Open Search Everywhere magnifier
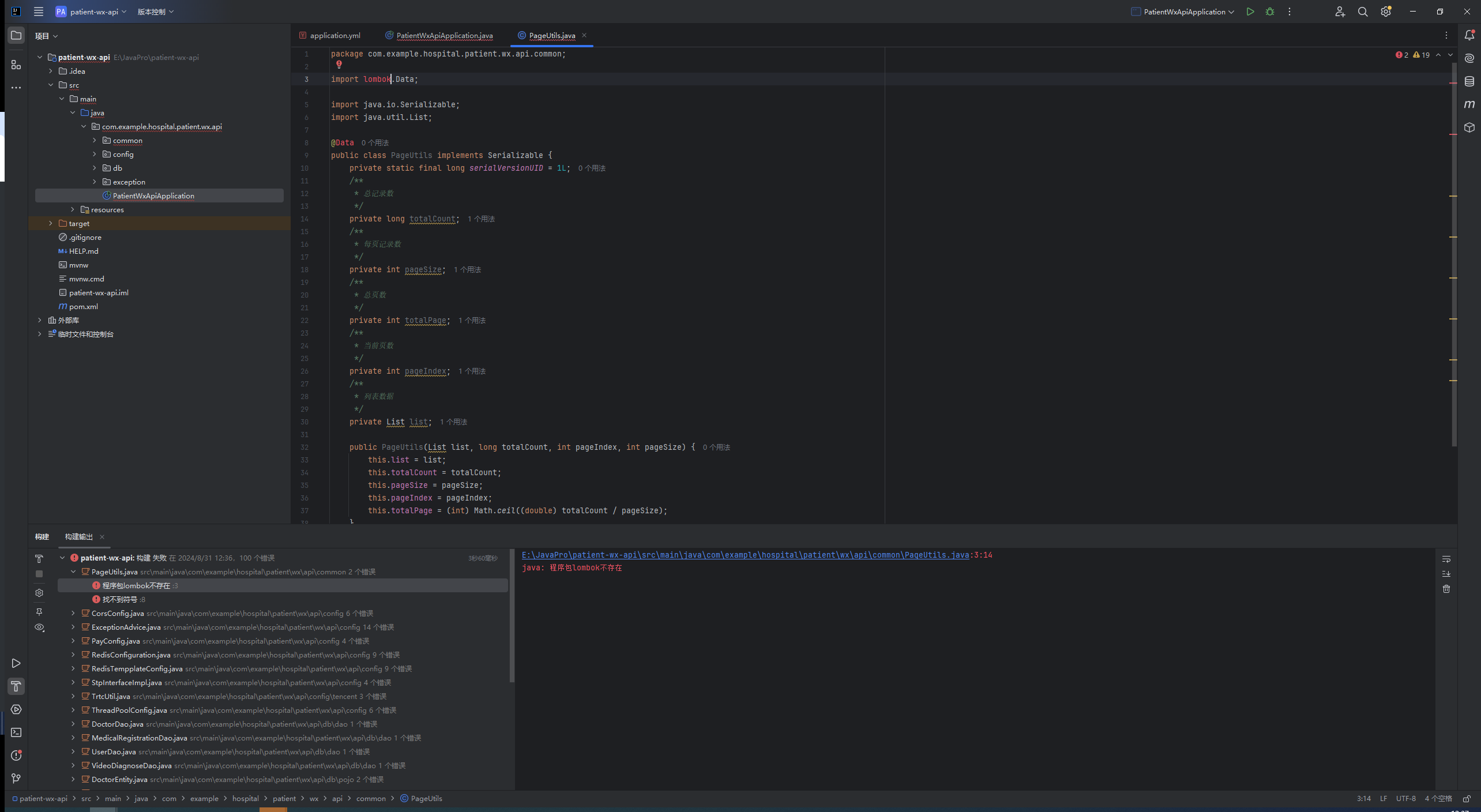The width and height of the screenshot is (1481, 812). point(1363,12)
